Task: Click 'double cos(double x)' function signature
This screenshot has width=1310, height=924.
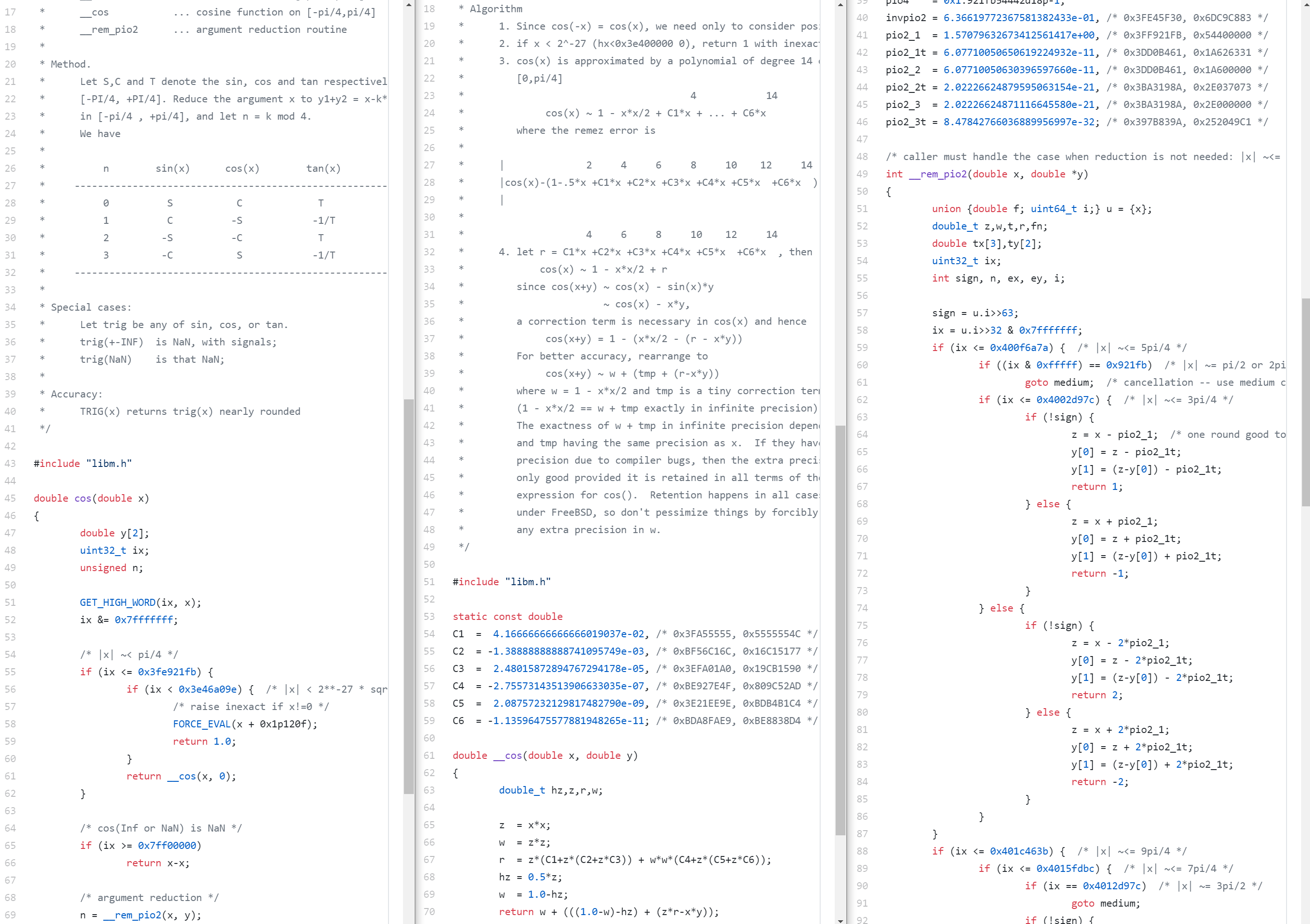Action: (91, 498)
